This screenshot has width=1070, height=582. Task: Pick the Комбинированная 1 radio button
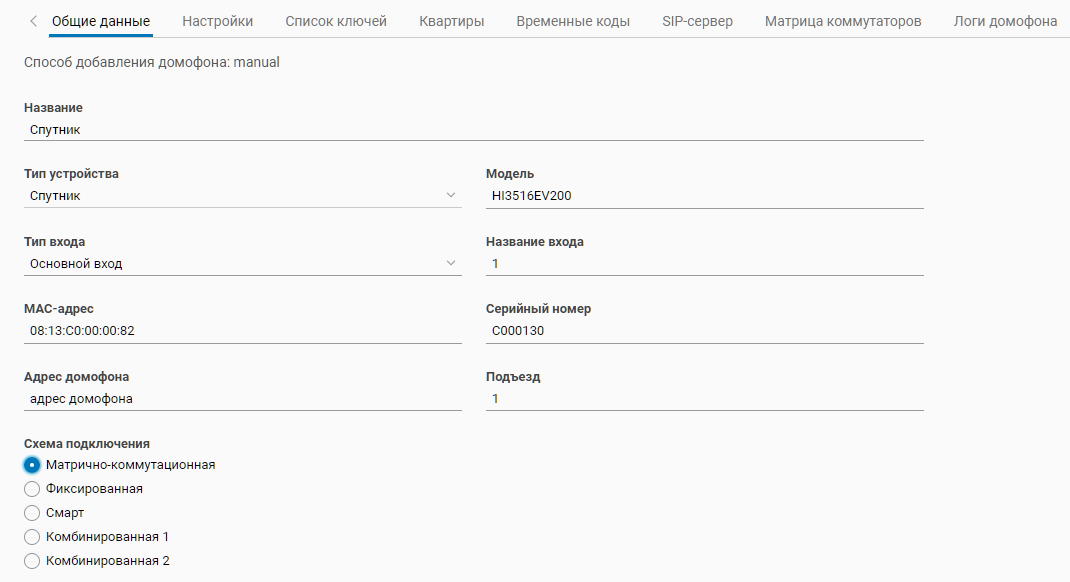[x=32, y=537]
